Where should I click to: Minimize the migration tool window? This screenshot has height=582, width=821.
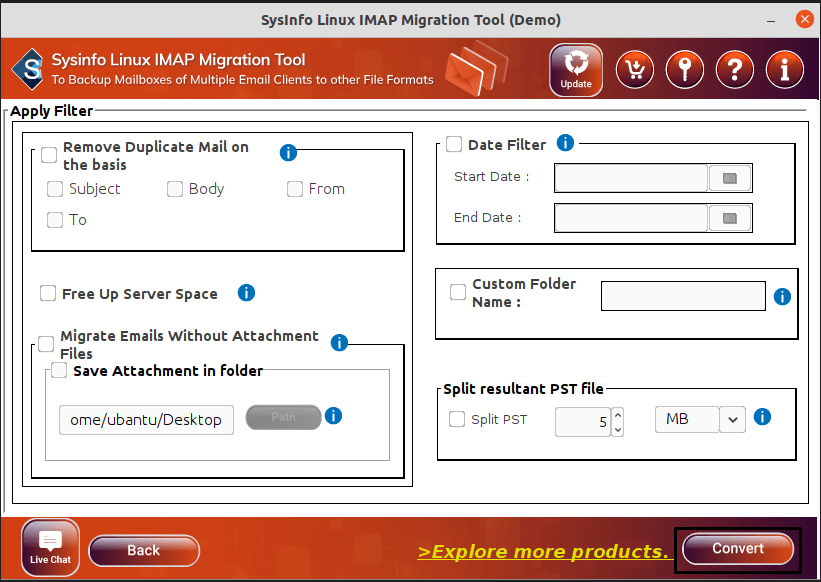[x=771, y=21]
